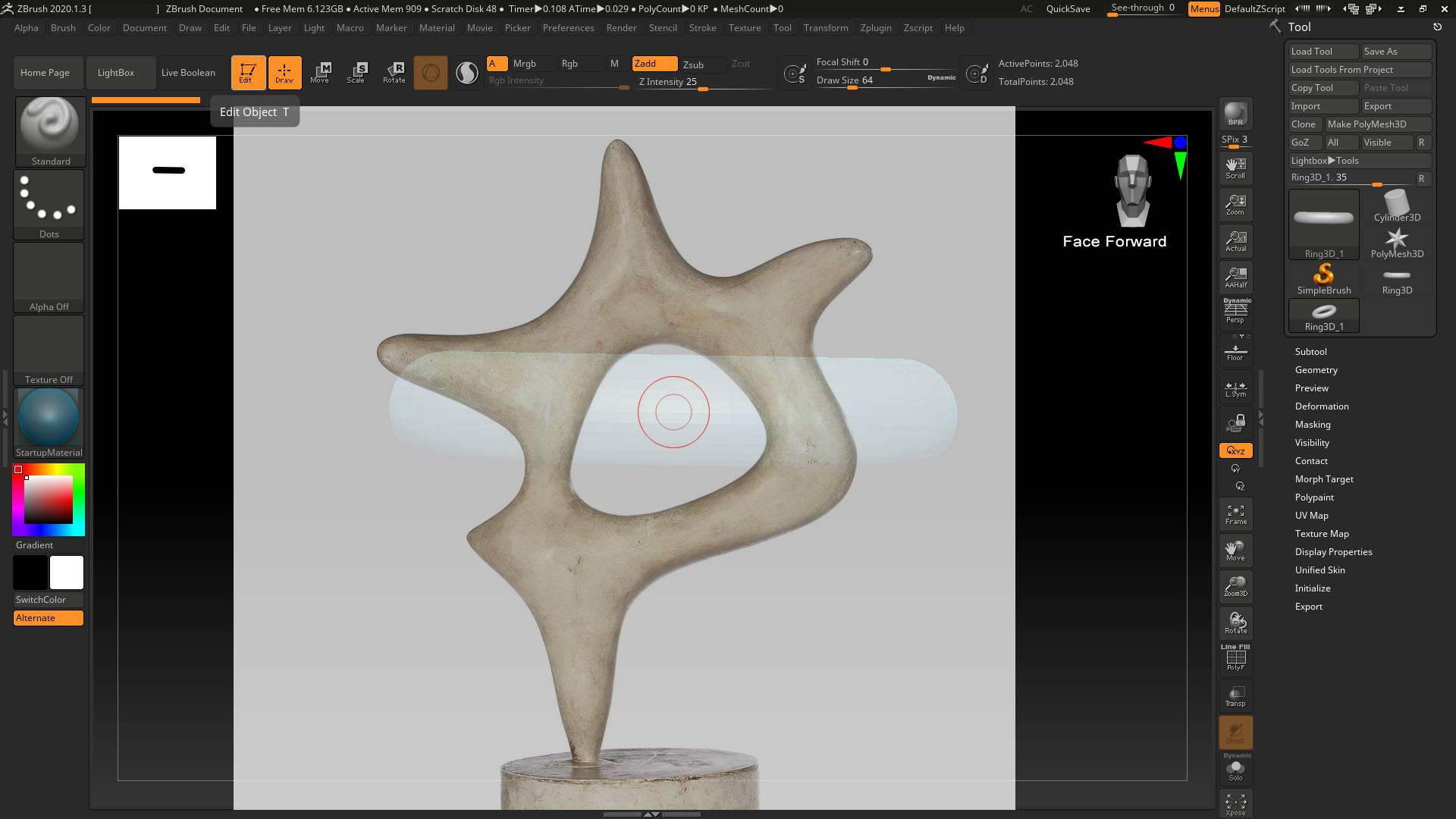Select the Ring3D tool thumbnail

(x=1397, y=278)
